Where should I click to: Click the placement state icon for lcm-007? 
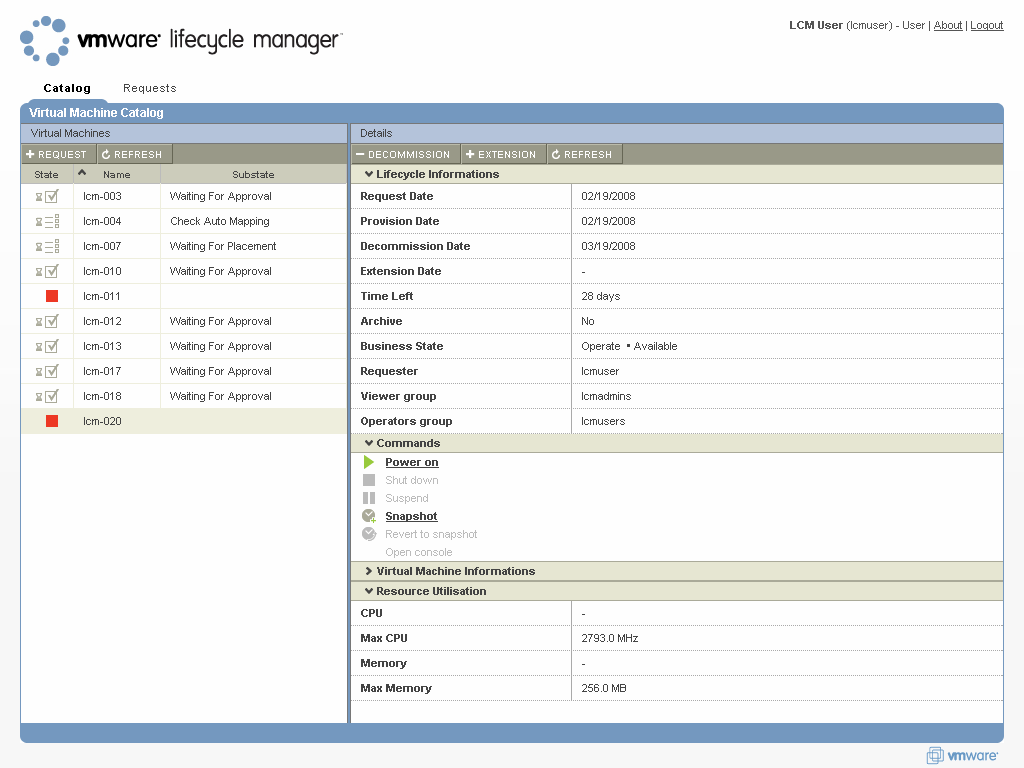[47, 246]
